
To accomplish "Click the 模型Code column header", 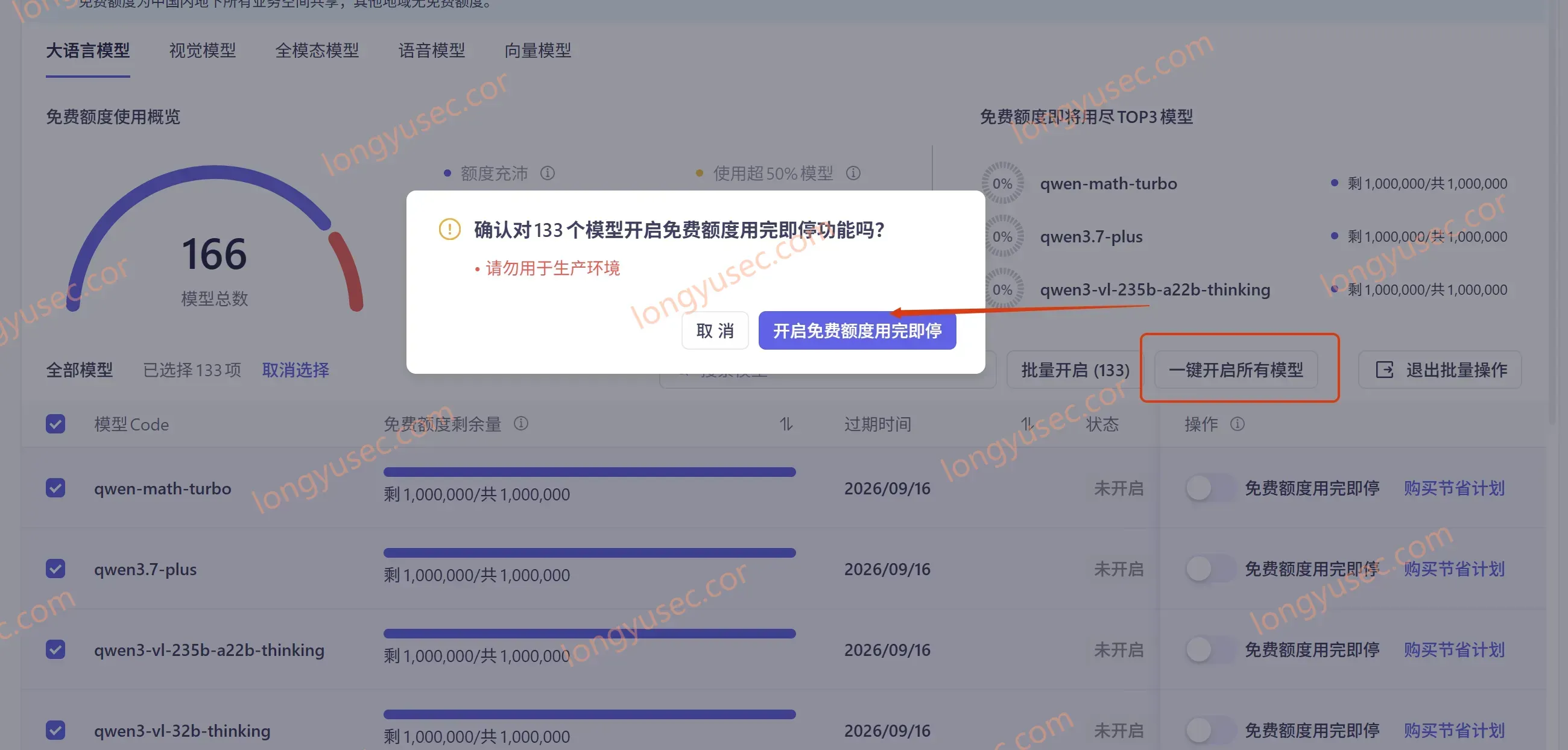I will point(131,424).
